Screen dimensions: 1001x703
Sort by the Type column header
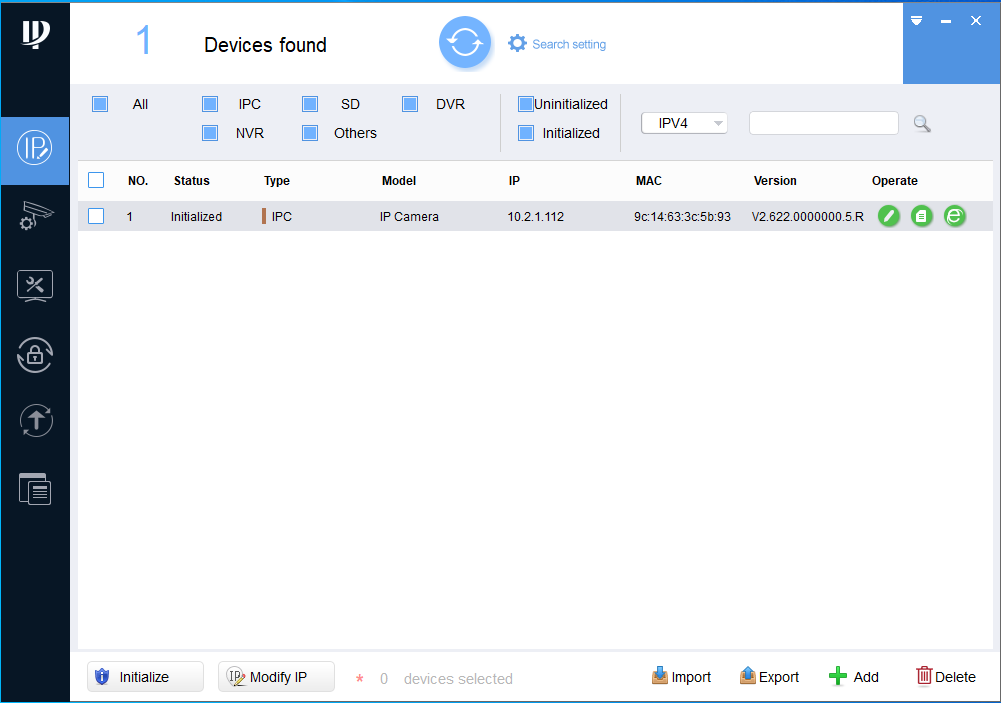coord(276,181)
